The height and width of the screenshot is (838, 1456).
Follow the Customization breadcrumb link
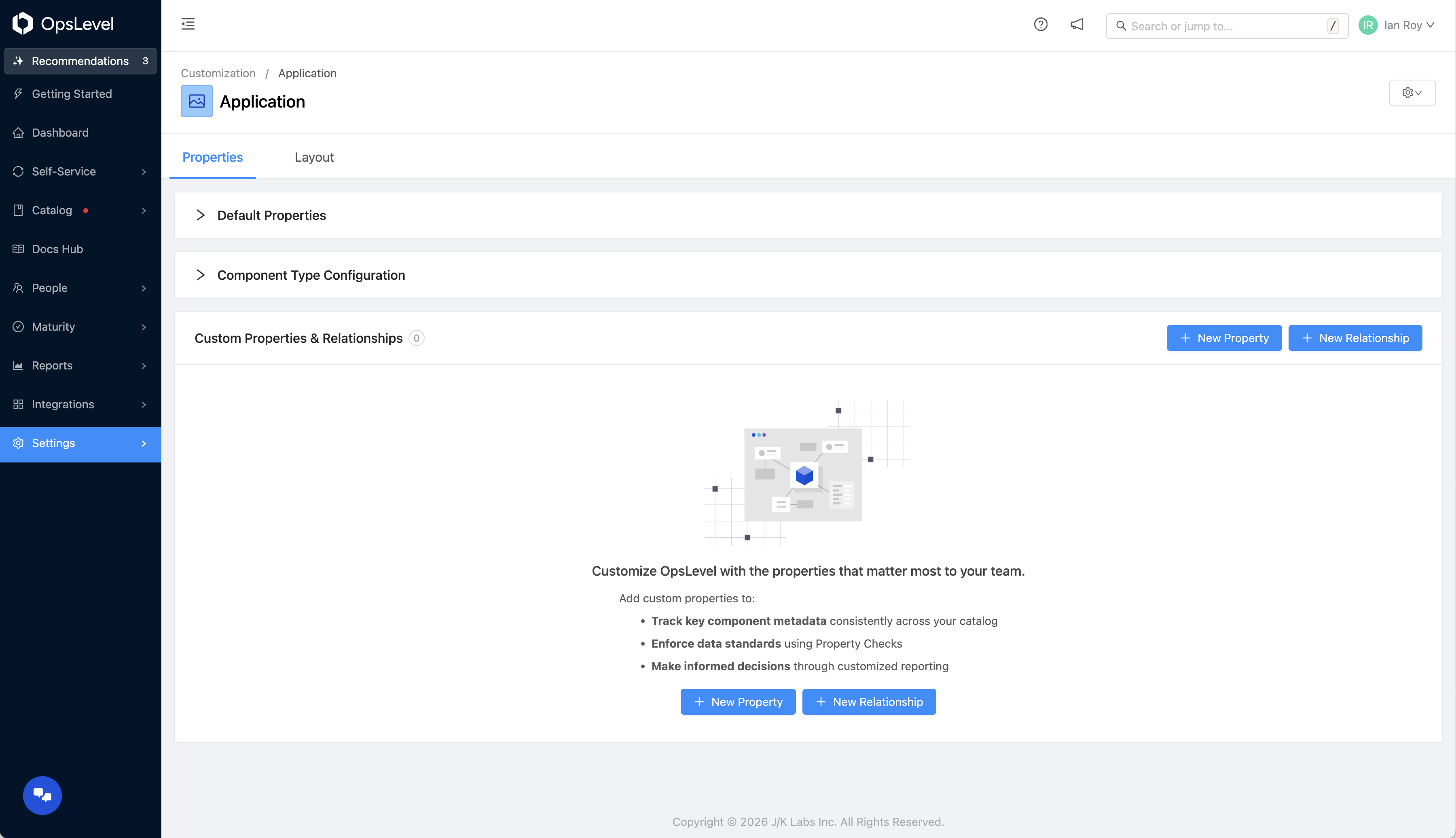[218, 73]
